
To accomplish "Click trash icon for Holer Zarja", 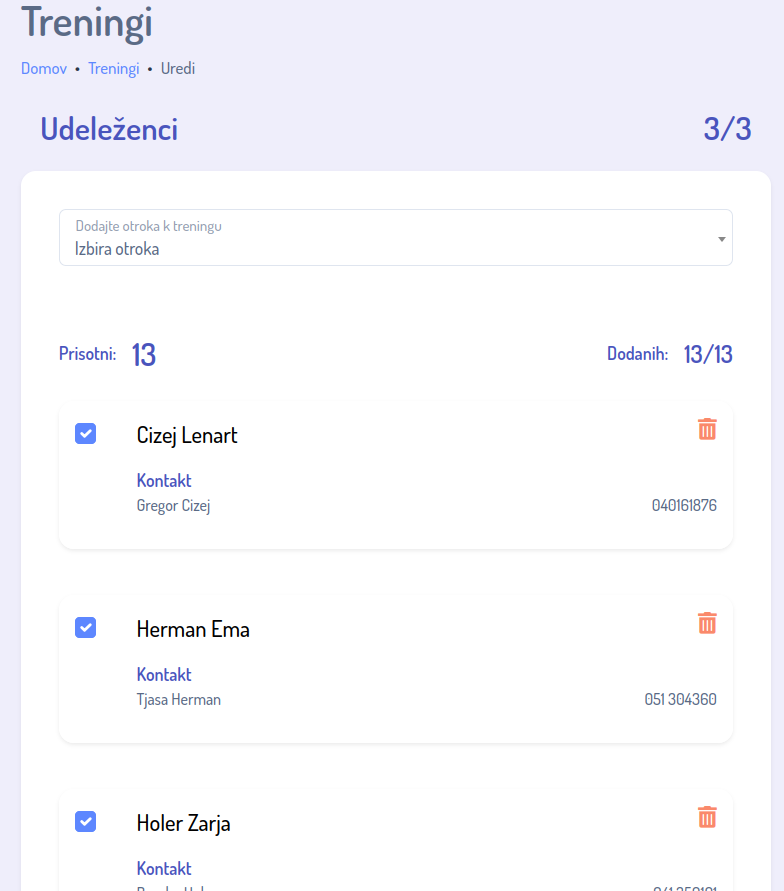I will pyautogui.click(x=707, y=817).
